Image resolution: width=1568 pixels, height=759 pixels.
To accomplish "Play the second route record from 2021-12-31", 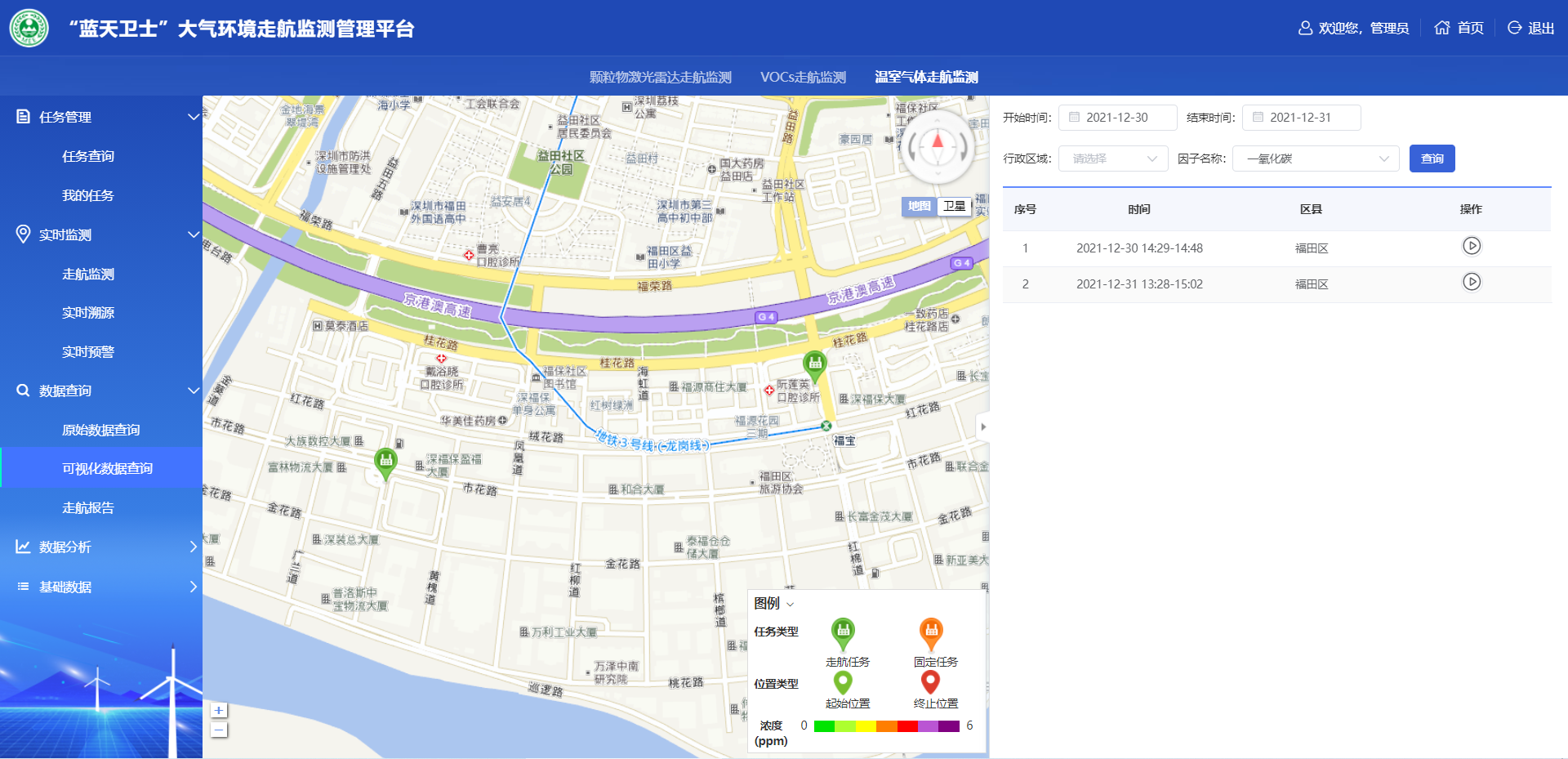I will click(1471, 282).
